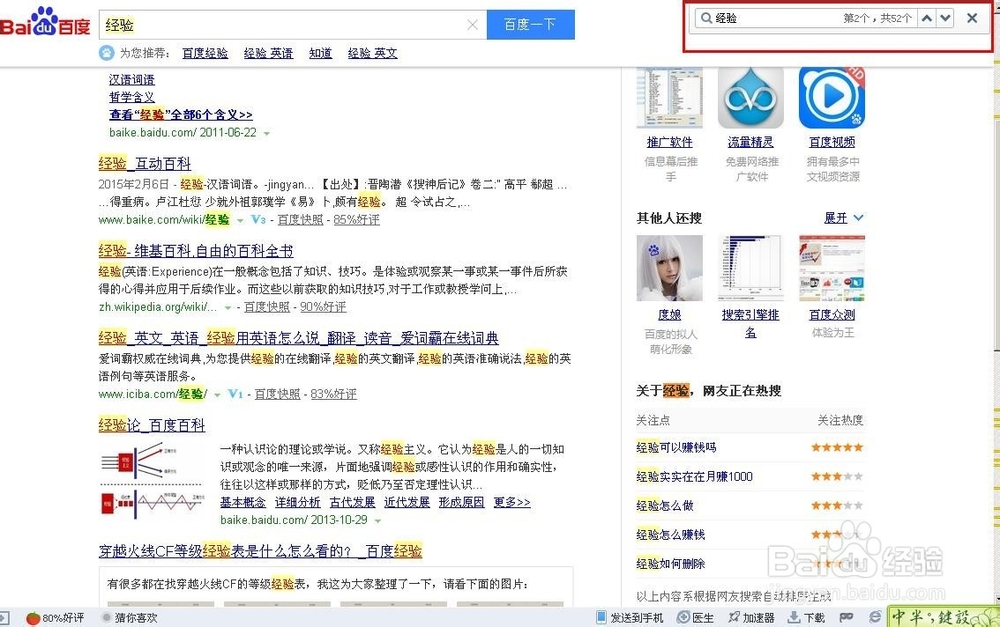Select 知道 in the recommendation row
This screenshot has width=1000, height=627.
pyautogui.click(x=319, y=53)
